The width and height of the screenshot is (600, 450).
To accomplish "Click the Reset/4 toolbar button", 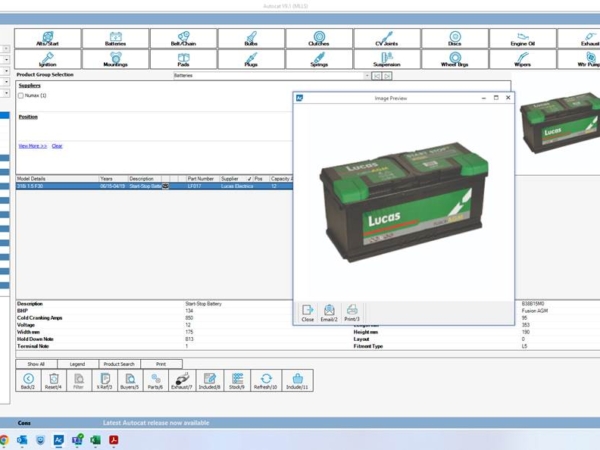I will [54, 381].
